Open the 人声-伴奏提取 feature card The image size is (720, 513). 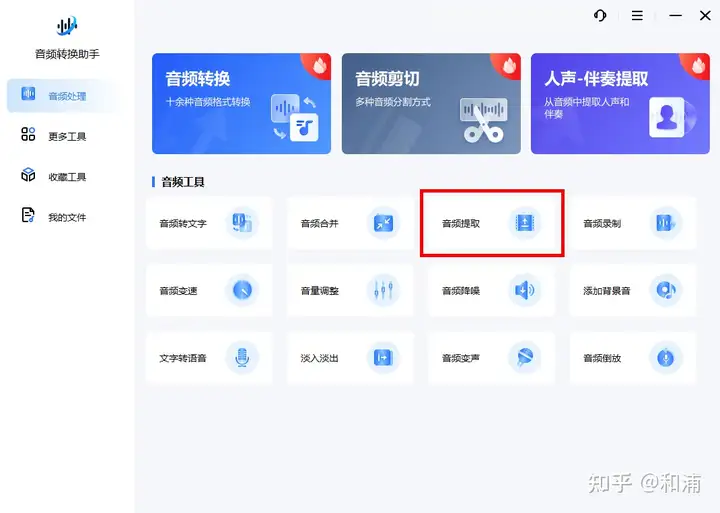pos(620,103)
